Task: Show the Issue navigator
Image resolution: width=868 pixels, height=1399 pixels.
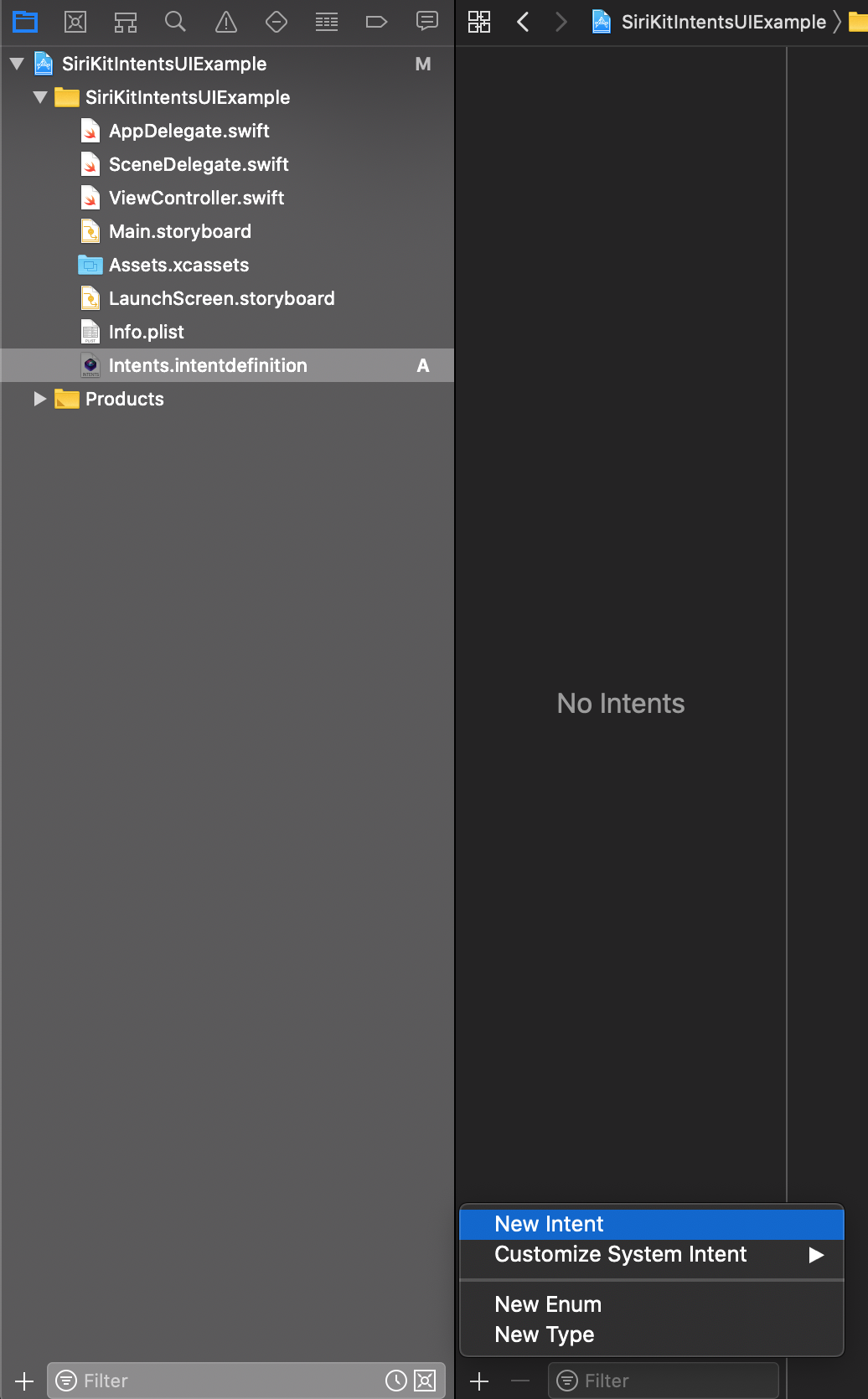Action: [x=226, y=22]
